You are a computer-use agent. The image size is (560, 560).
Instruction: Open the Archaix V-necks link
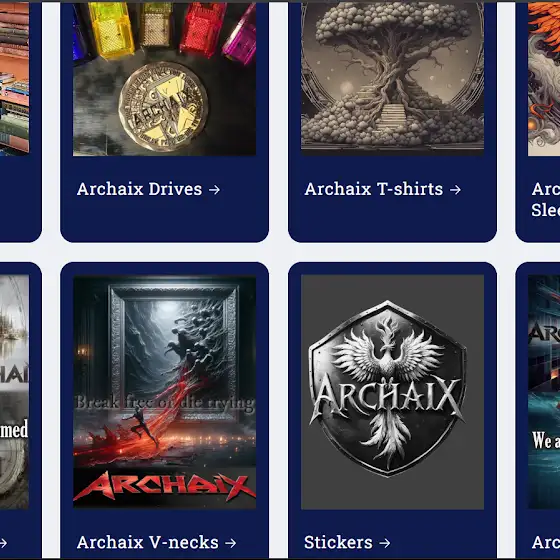[x=156, y=542]
